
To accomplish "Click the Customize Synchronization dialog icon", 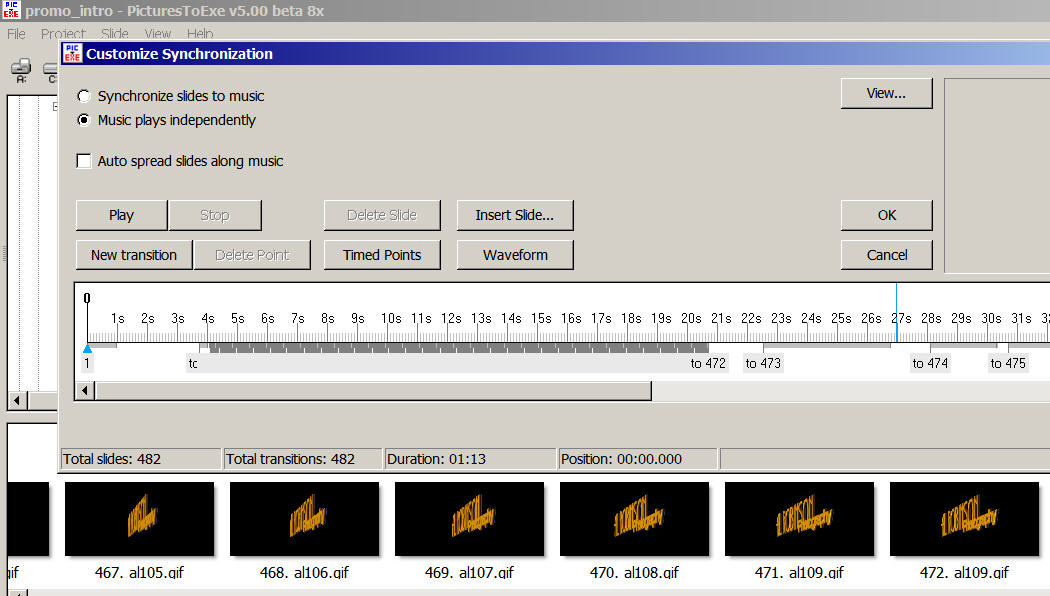I will tap(72, 54).
